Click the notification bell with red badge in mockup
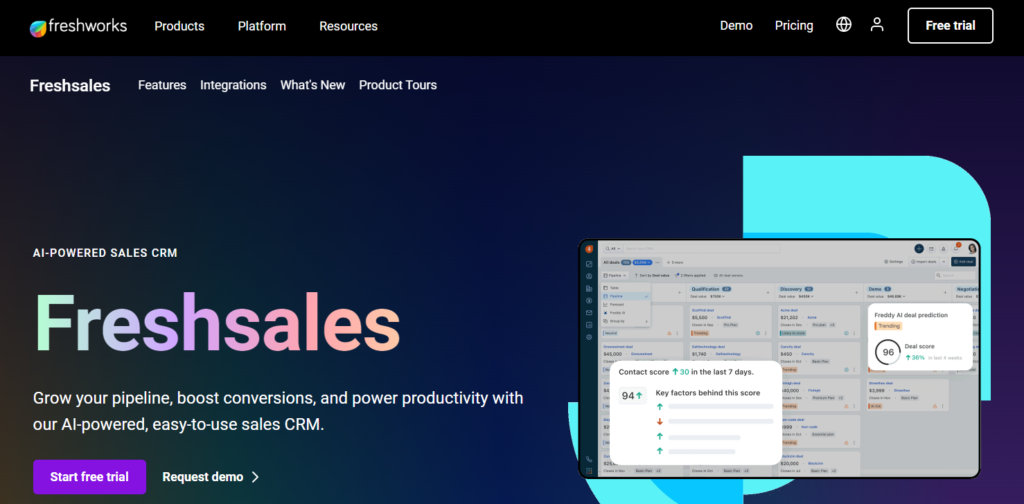 click(x=956, y=249)
